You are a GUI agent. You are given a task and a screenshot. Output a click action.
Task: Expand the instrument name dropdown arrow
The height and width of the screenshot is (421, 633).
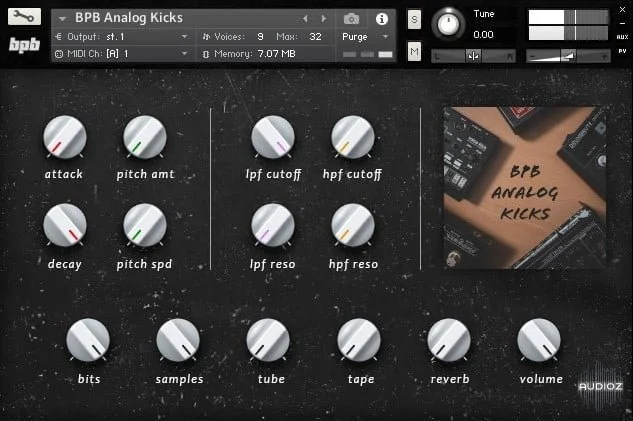pos(62,19)
